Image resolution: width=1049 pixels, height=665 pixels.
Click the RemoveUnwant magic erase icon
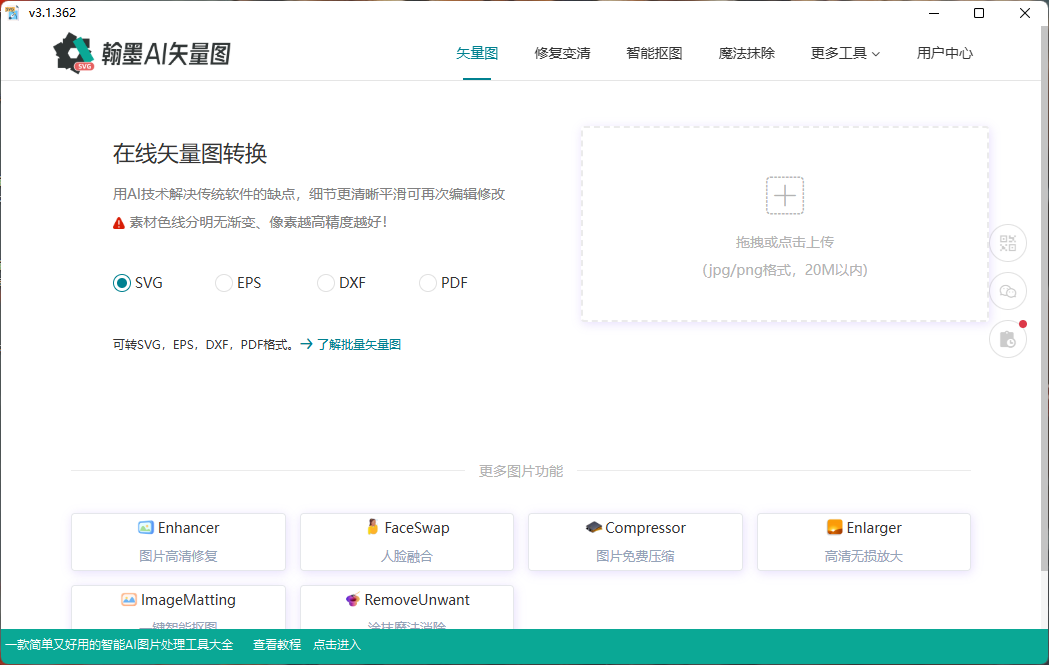point(353,599)
